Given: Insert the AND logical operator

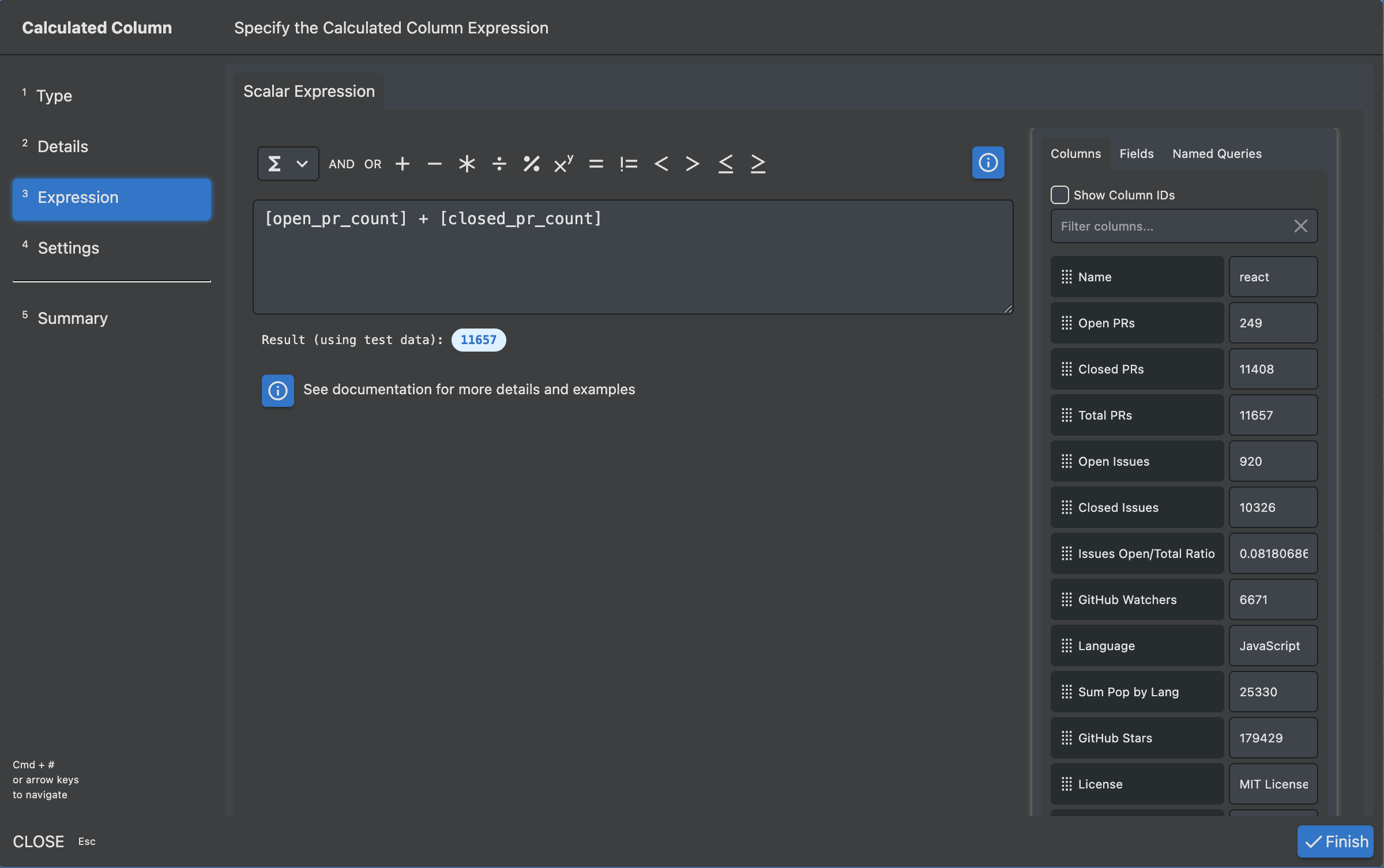Looking at the screenshot, I should click(341, 164).
